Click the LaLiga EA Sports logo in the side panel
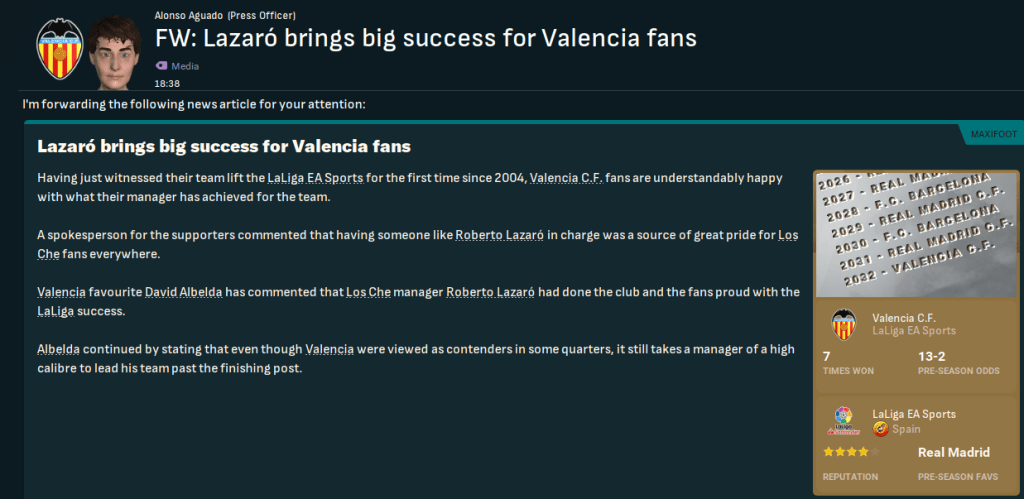 click(844, 420)
